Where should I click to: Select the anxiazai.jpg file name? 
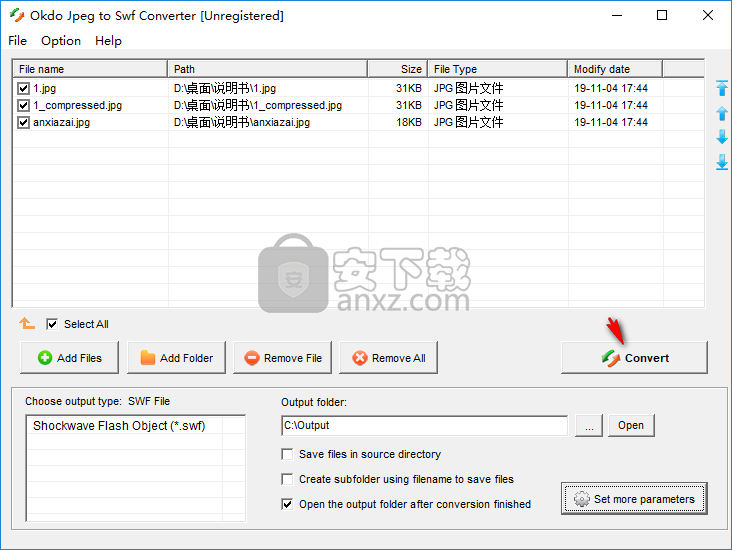[62, 122]
